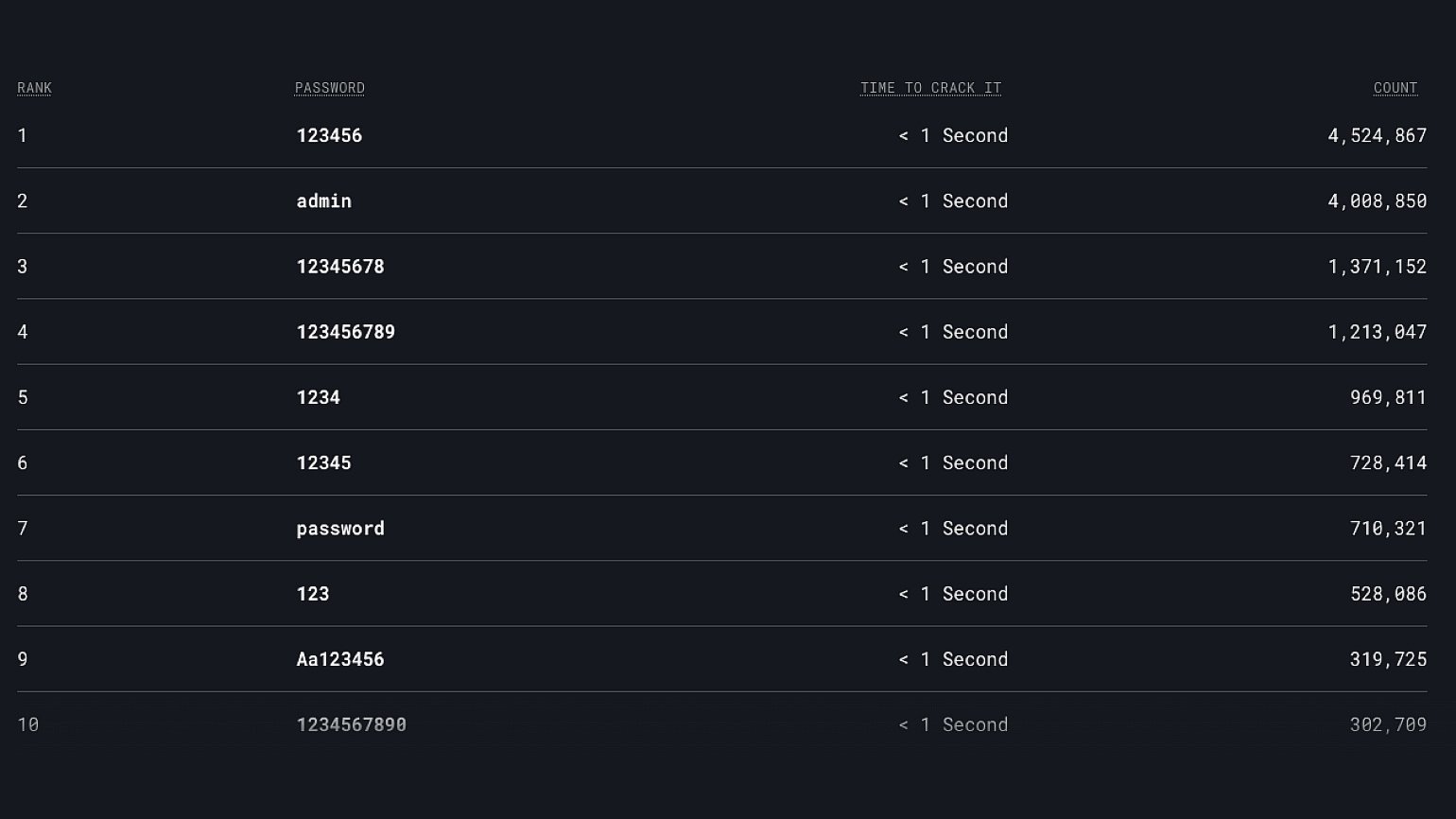Select password 123 in row 8
1456x819 pixels.
coord(313,594)
